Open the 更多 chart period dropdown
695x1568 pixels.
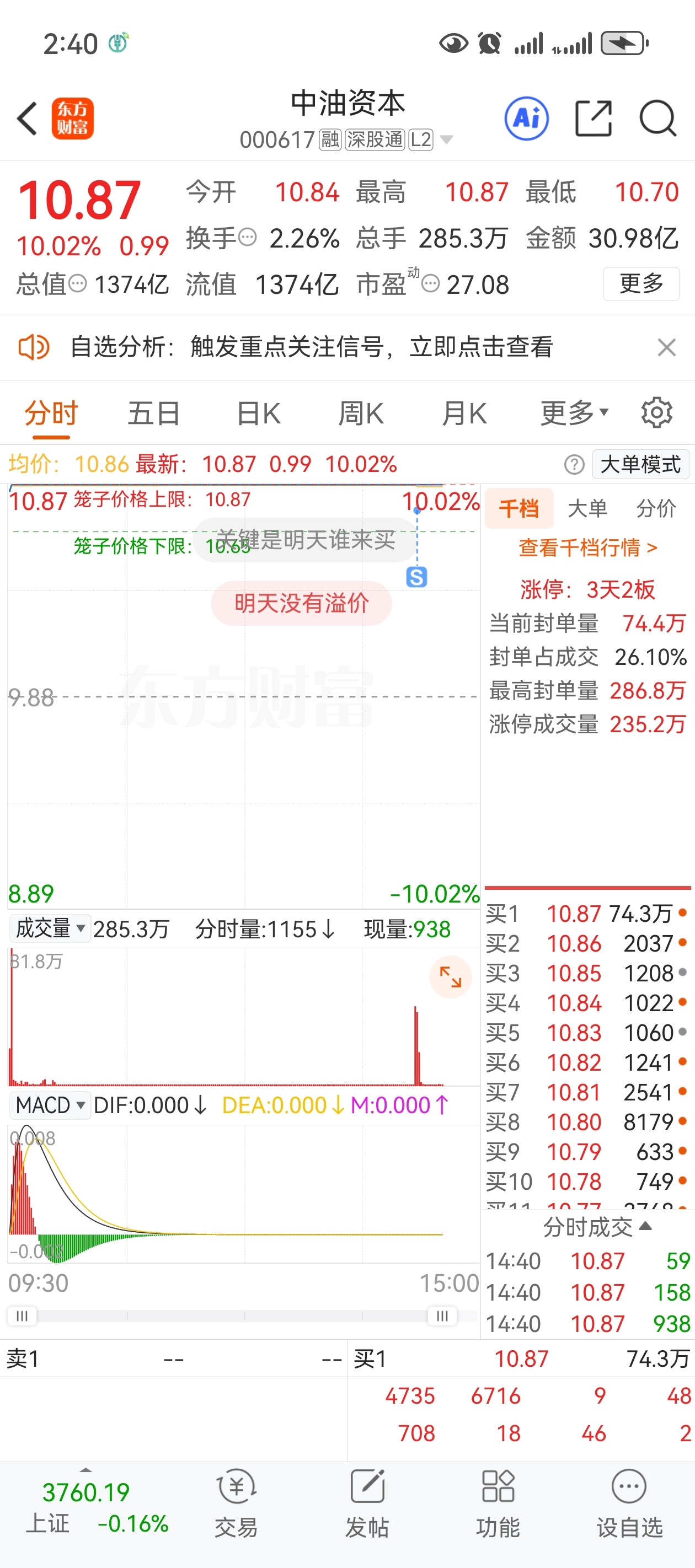[x=575, y=414]
